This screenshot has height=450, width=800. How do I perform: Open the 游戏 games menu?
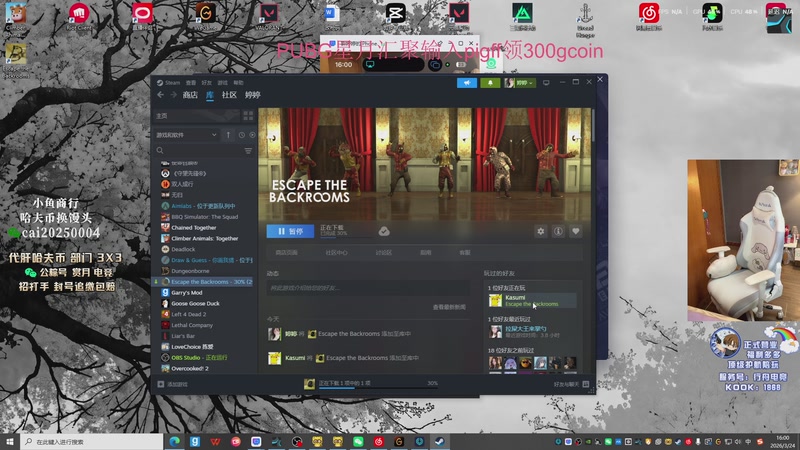(x=223, y=83)
